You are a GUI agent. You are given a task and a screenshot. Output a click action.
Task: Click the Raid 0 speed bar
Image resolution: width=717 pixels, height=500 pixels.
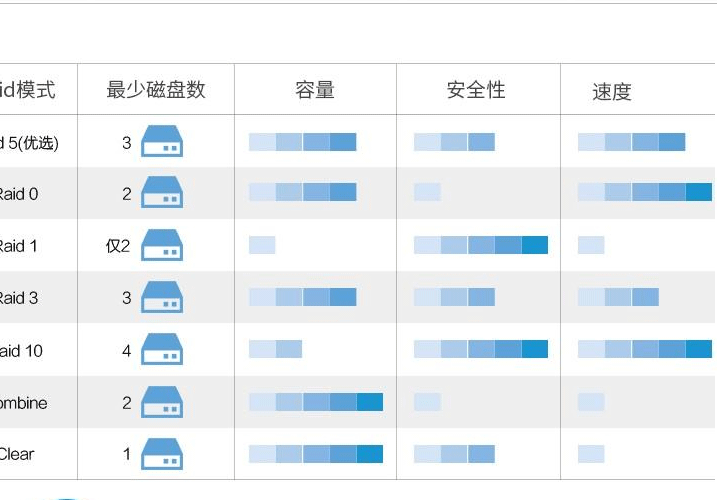645,192
